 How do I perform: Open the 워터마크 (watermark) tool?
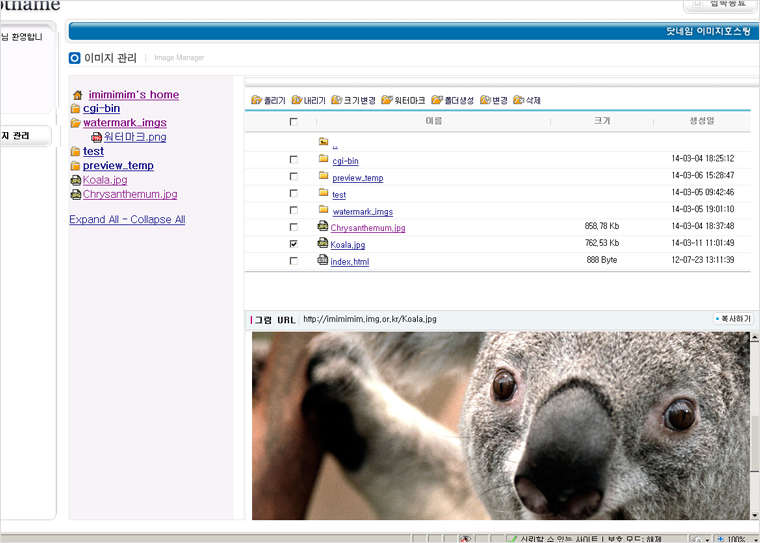click(x=387, y=100)
